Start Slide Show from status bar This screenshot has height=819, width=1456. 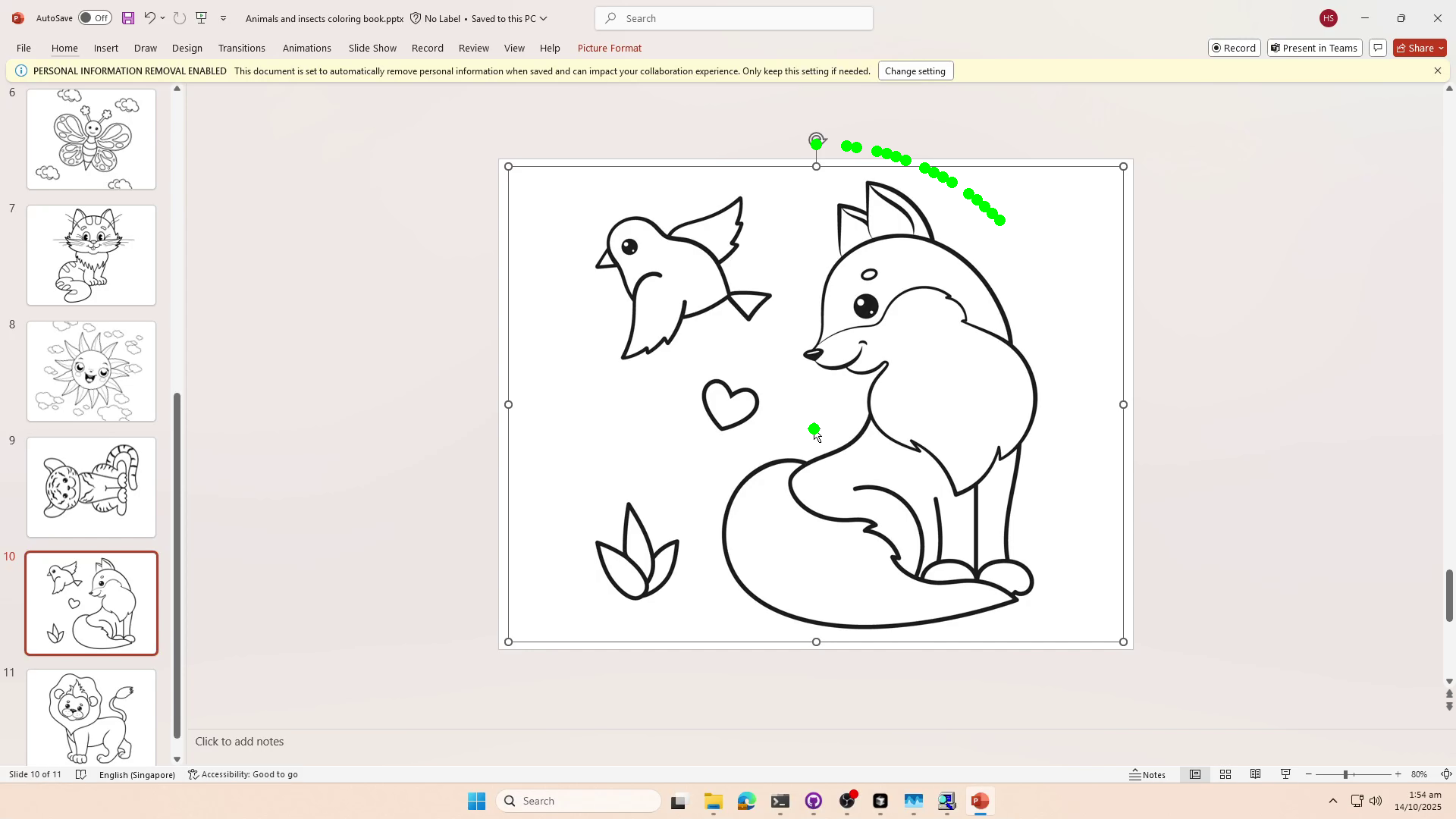[1285, 774]
